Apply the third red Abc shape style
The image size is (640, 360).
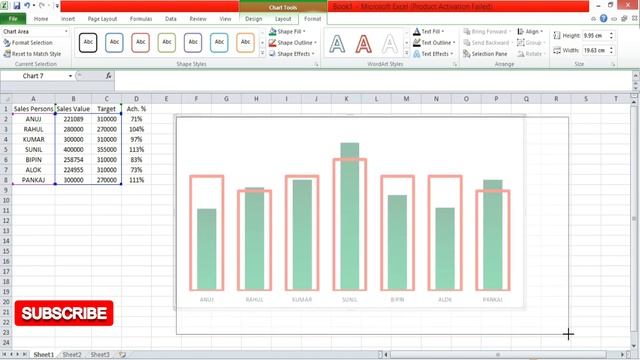[140, 42]
